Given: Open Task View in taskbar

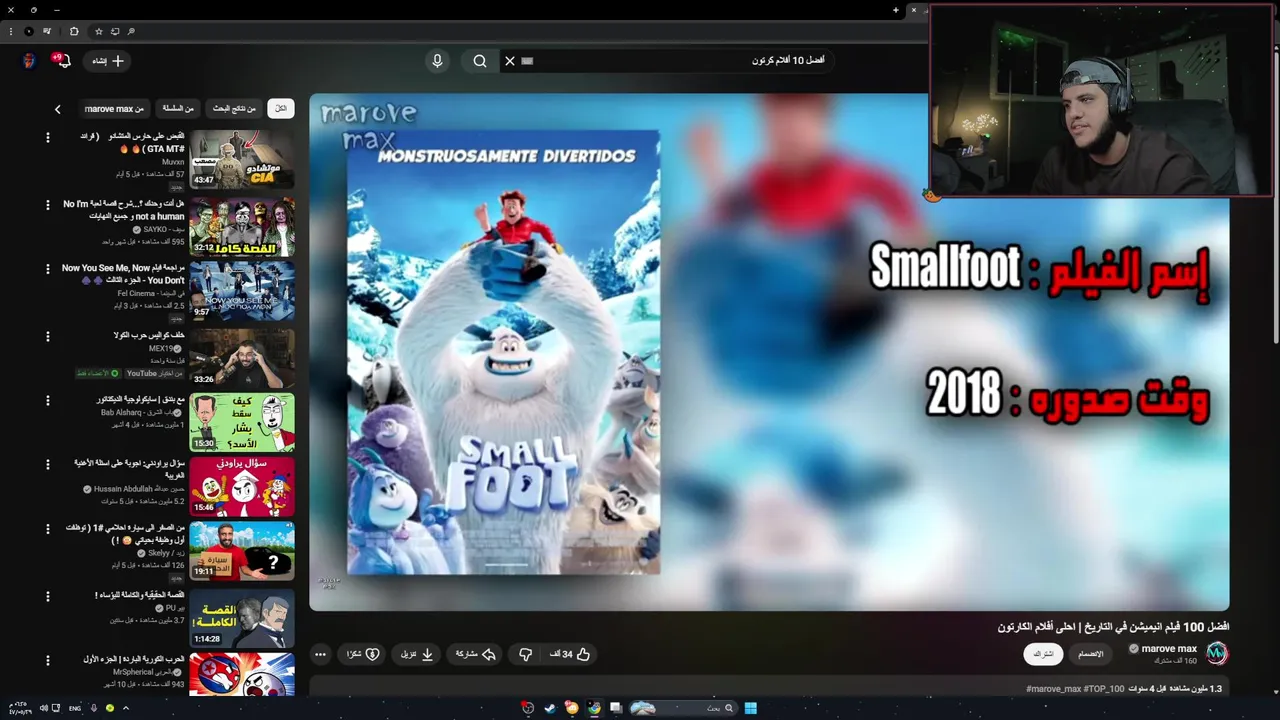Looking at the screenshot, I should [x=616, y=708].
